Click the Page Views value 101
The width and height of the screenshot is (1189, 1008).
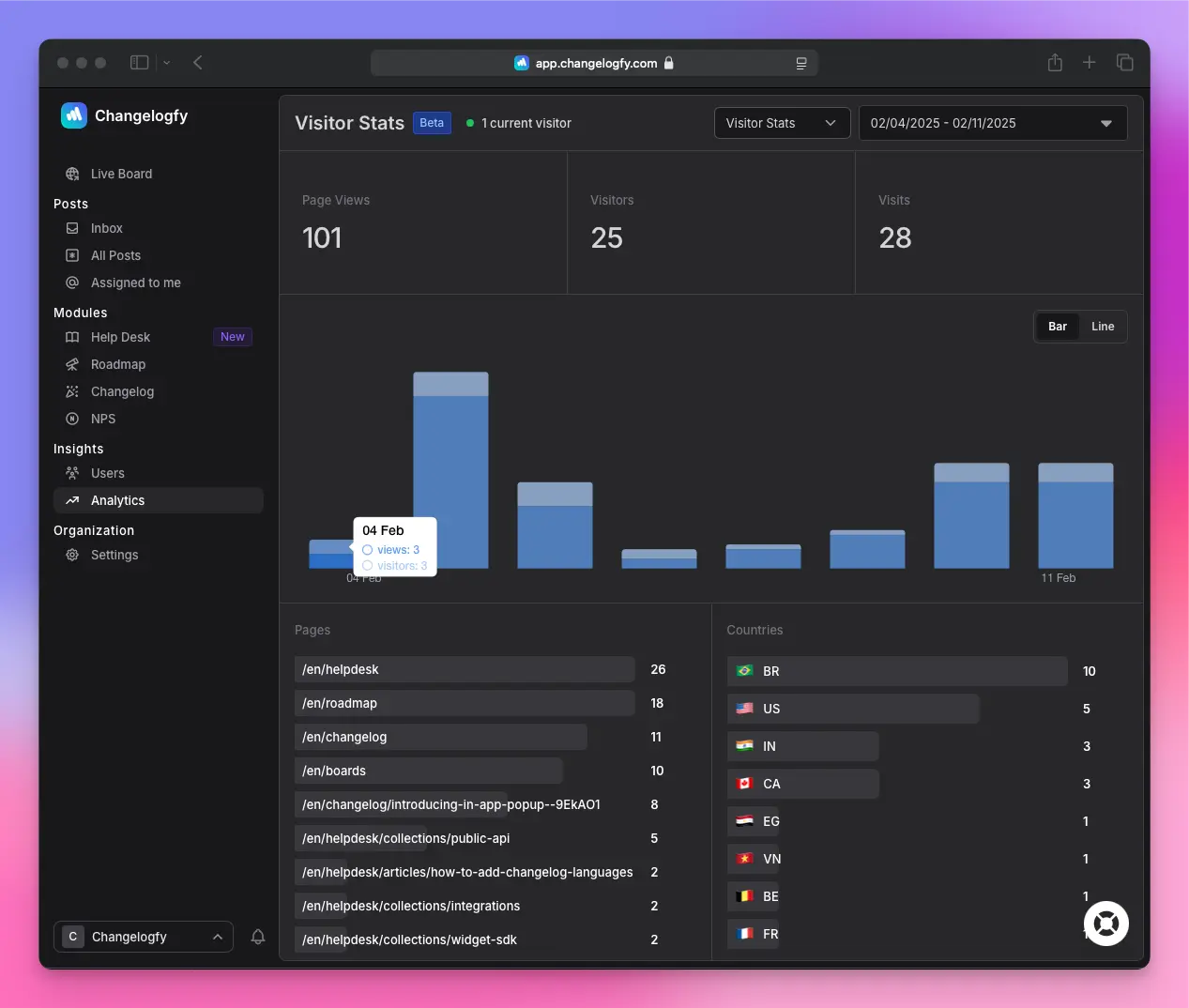coord(322,237)
